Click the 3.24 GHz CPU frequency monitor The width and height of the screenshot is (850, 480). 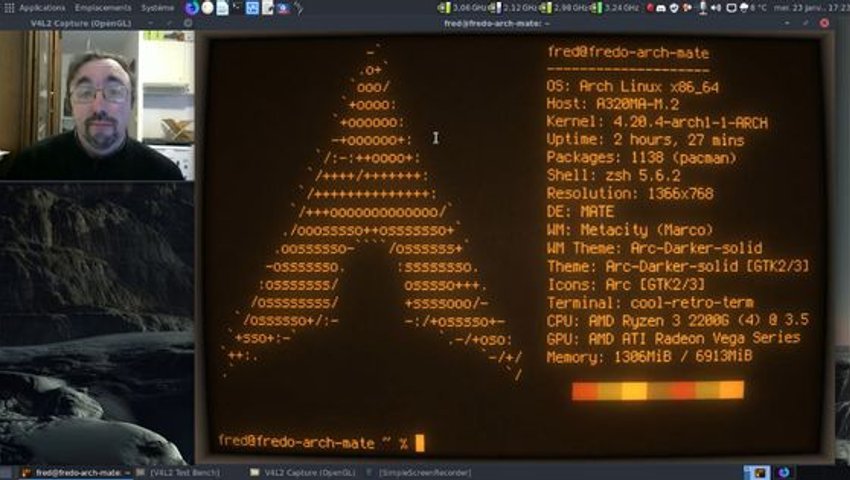[615, 8]
